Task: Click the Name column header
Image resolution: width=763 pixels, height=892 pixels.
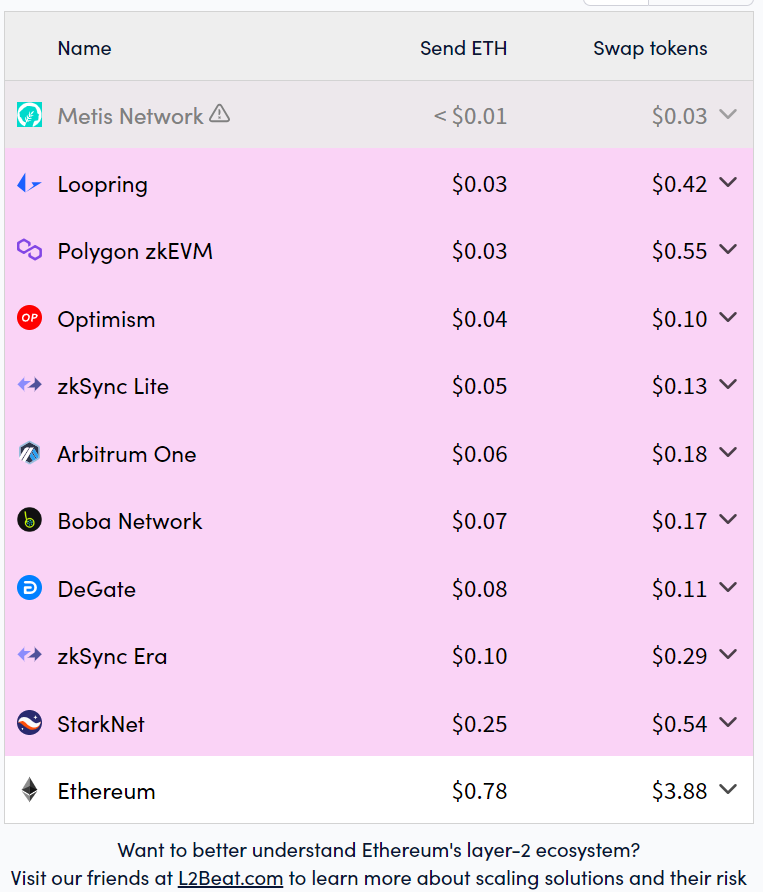Action: (x=84, y=48)
